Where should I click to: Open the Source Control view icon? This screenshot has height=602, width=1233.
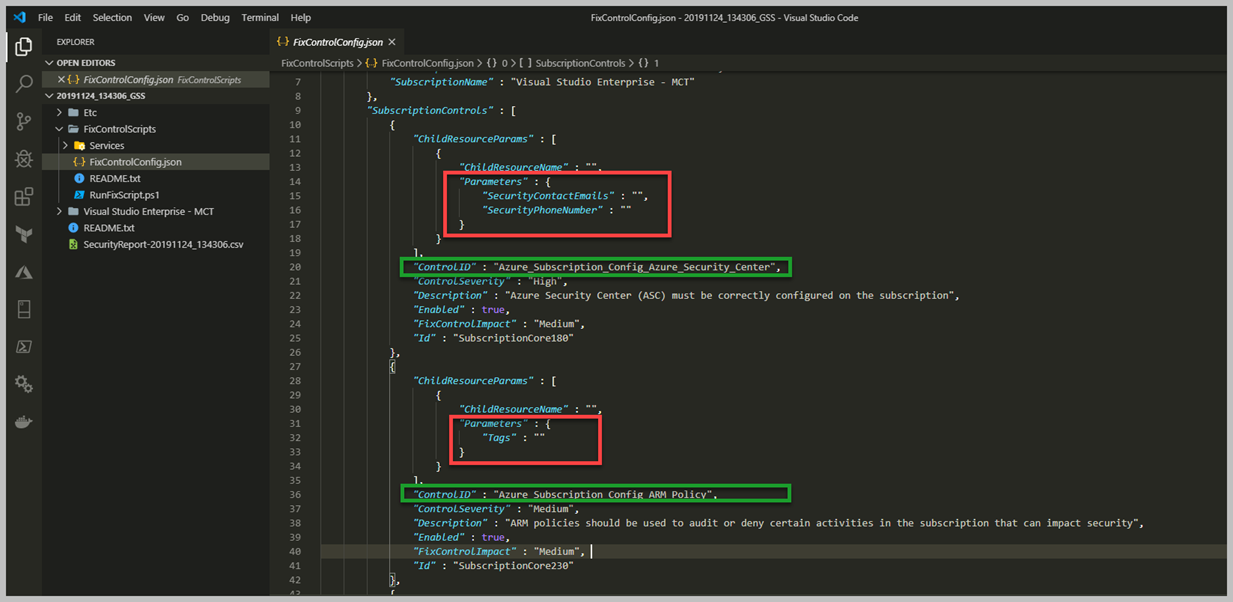[24, 122]
